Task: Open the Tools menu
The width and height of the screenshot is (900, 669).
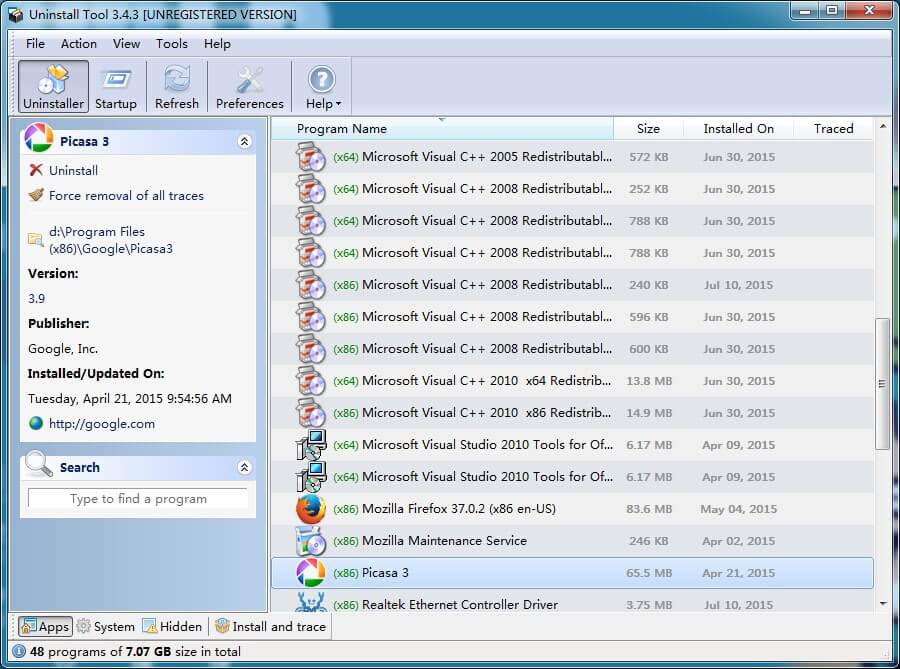Action: coord(172,44)
